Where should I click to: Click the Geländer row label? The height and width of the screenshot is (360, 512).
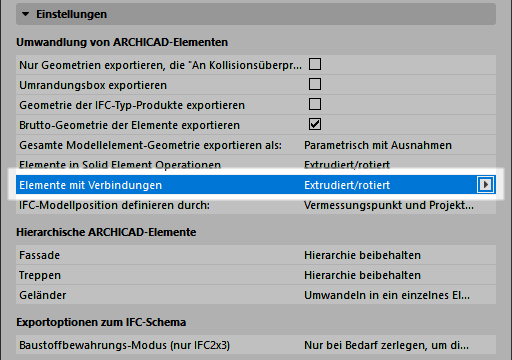point(43,295)
